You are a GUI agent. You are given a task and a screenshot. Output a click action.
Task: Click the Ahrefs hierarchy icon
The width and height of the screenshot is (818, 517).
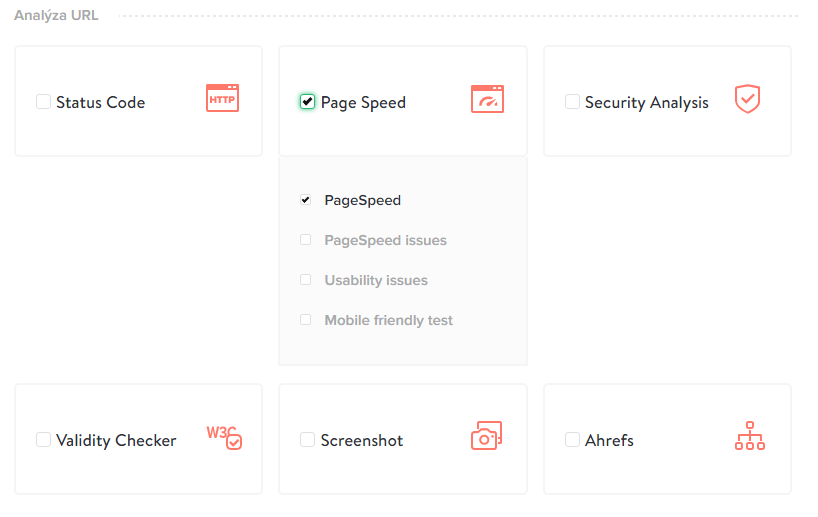pos(750,436)
